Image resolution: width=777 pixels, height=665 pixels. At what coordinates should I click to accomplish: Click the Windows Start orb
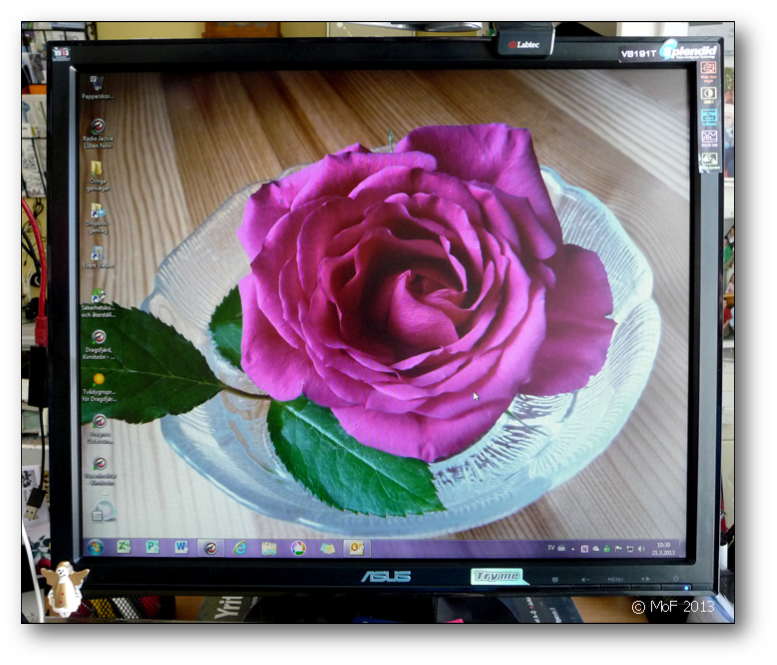pos(95,547)
